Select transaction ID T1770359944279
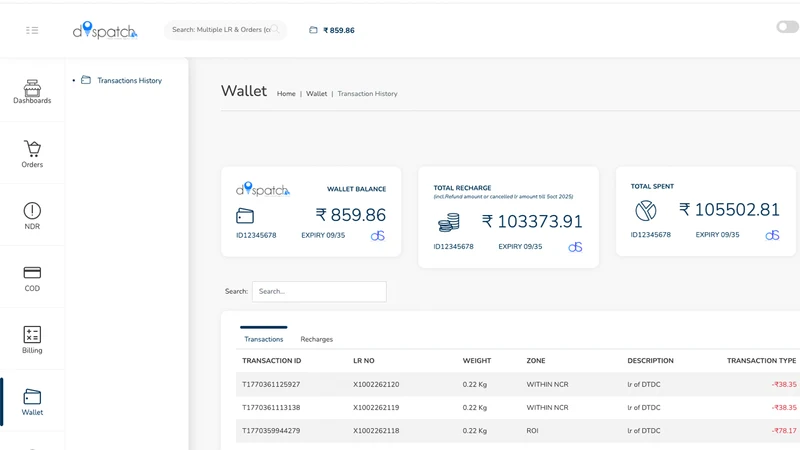Screen dimensions: 800x450 click(x=271, y=431)
